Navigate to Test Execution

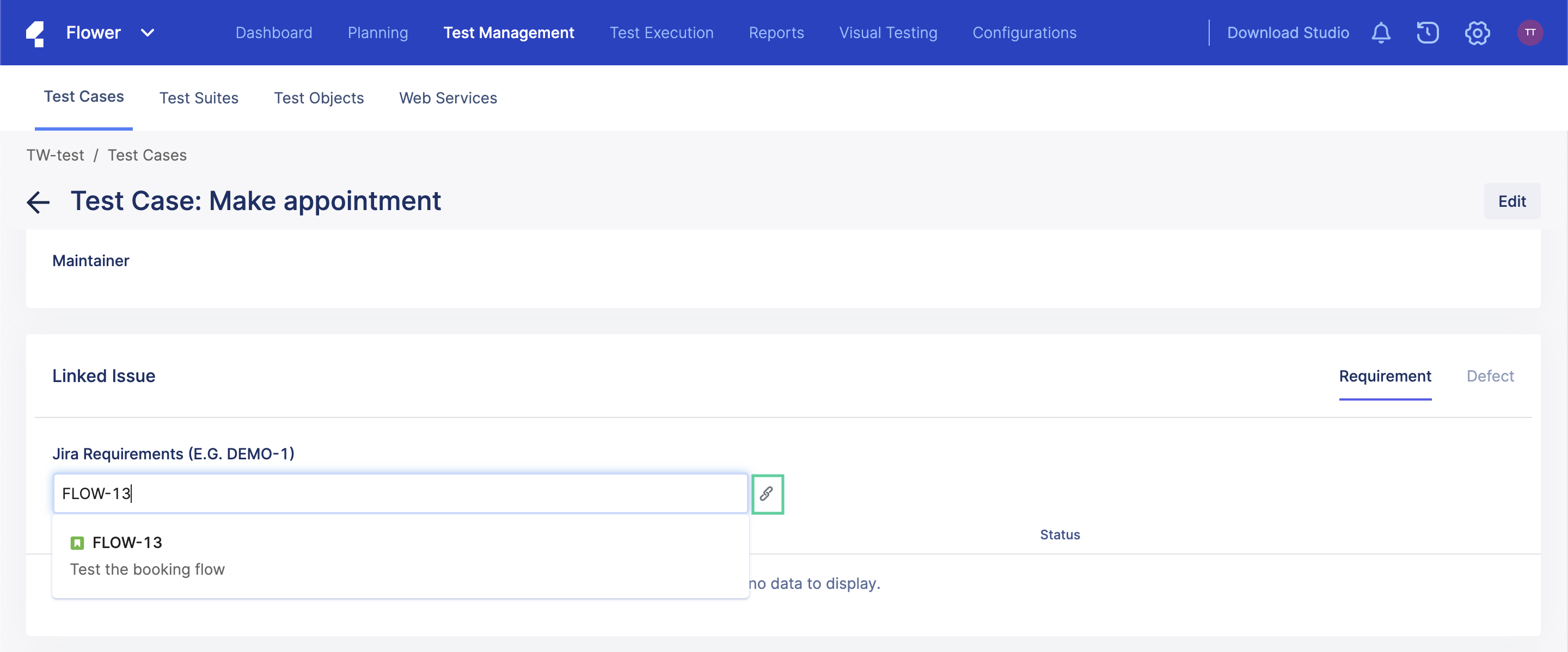tap(661, 33)
